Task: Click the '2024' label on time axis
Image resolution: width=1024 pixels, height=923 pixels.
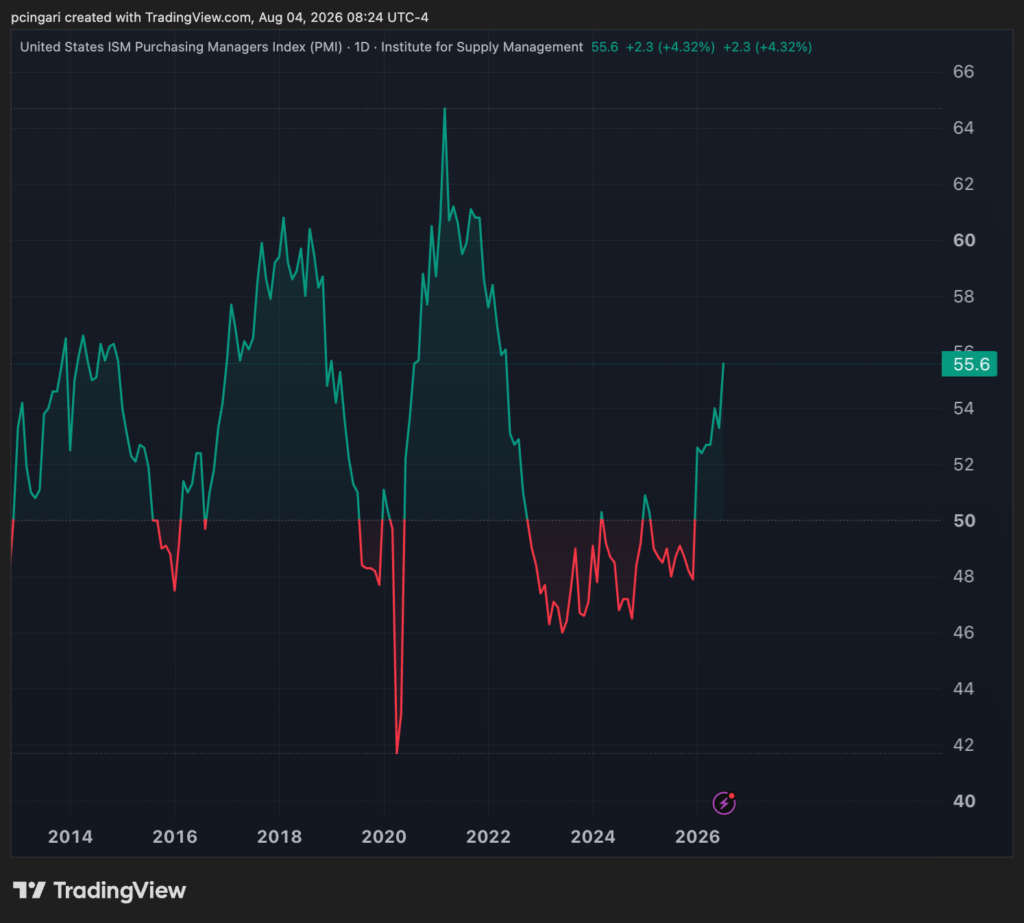Action: [x=593, y=837]
